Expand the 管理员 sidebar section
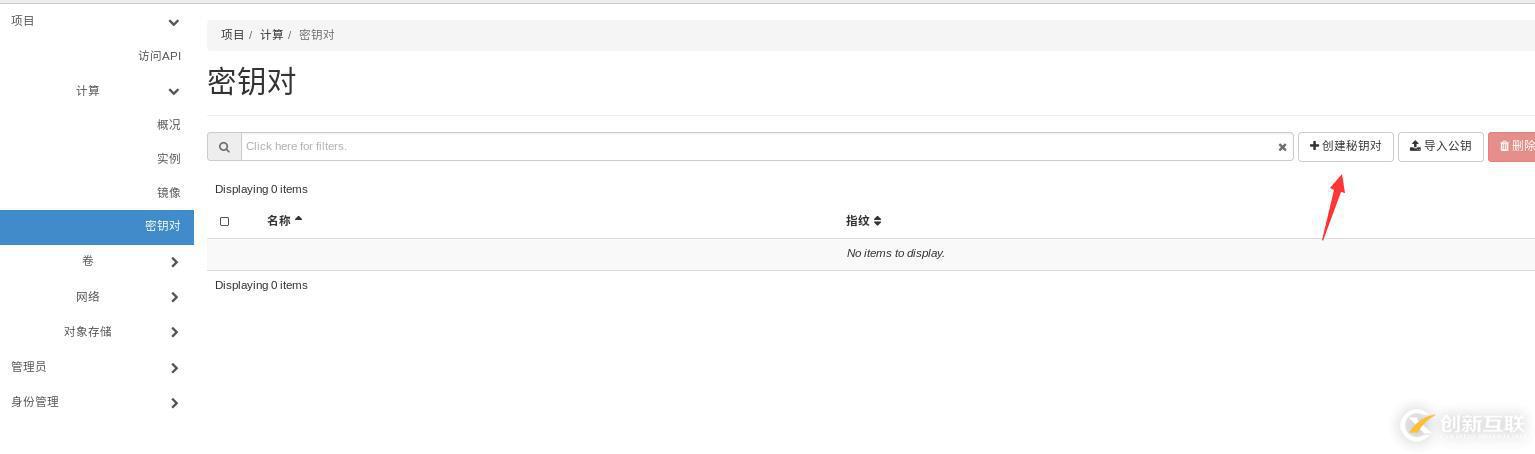The image size is (1535, 454). point(174,368)
